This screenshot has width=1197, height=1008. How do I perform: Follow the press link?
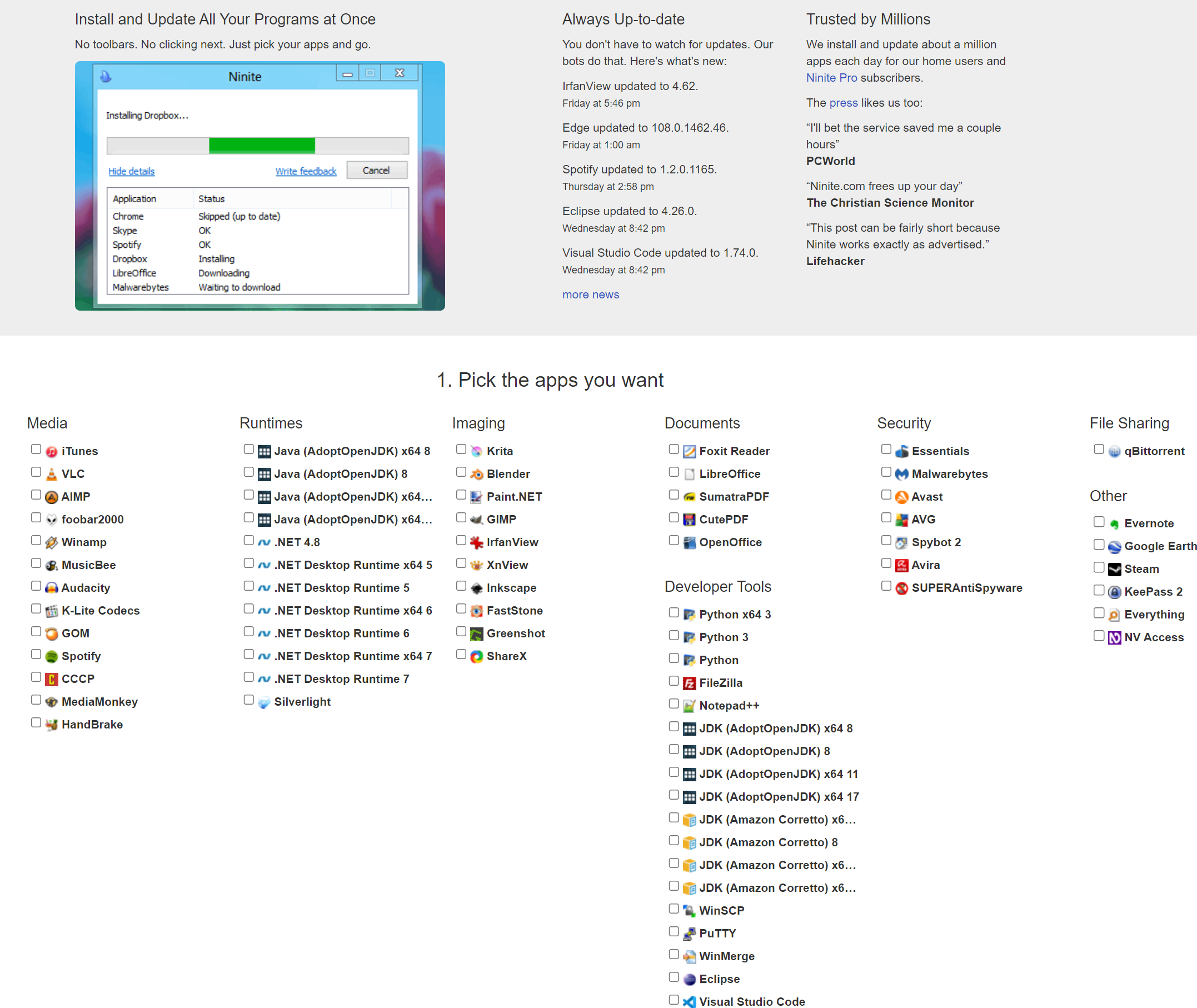[844, 103]
